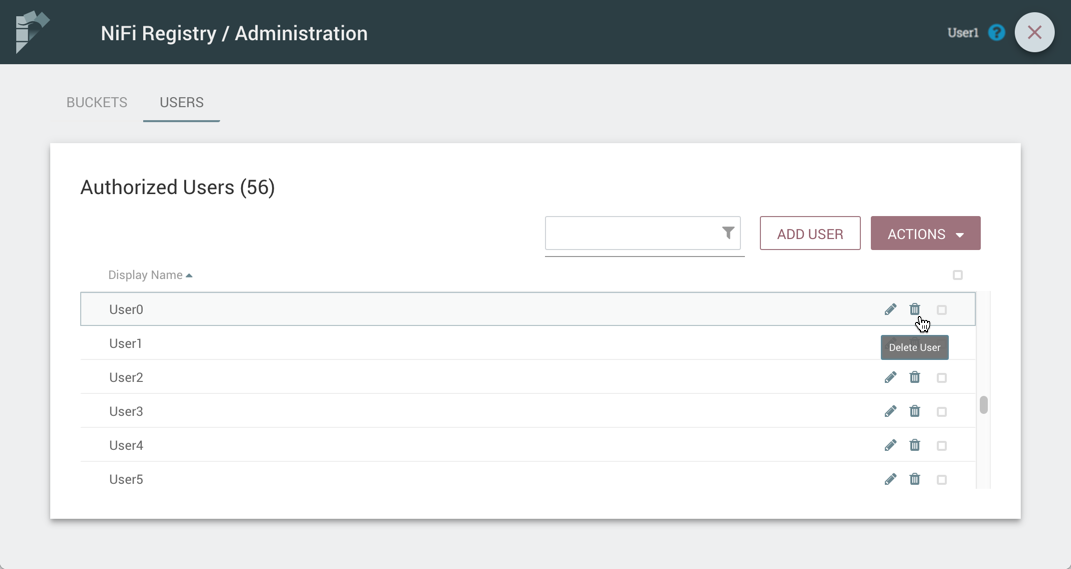This screenshot has width=1071, height=569.
Task: Edit User4 with the pencil icon
Action: coord(890,446)
